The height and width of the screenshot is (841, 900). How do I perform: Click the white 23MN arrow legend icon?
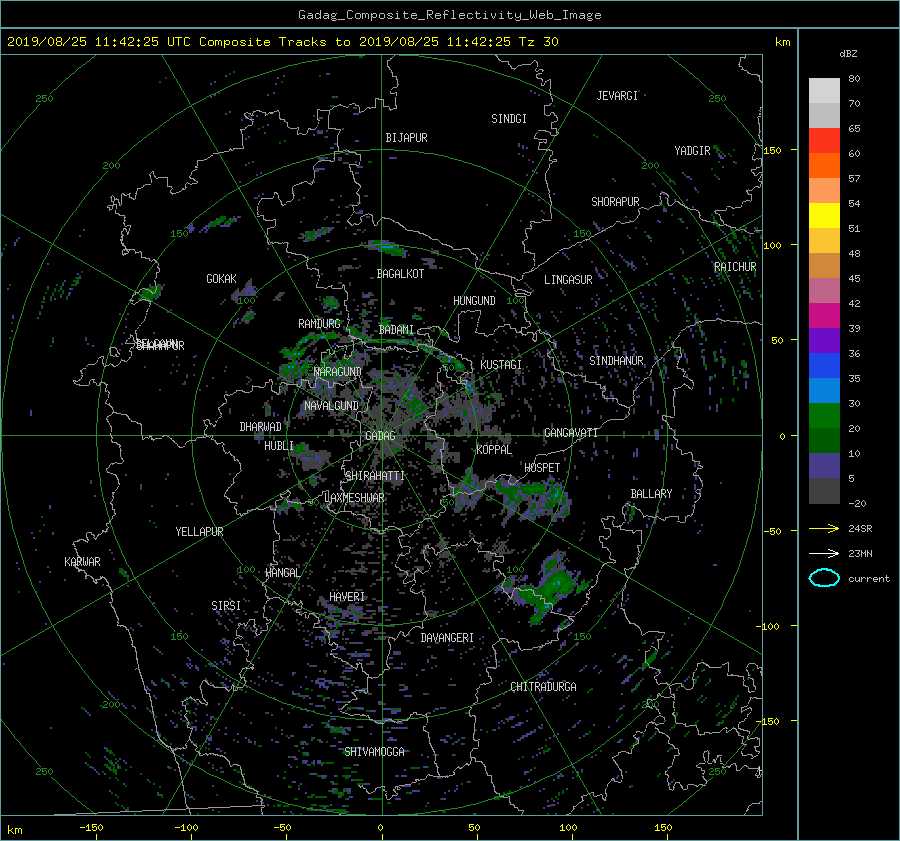pyautogui.click(x=824, y=553)
